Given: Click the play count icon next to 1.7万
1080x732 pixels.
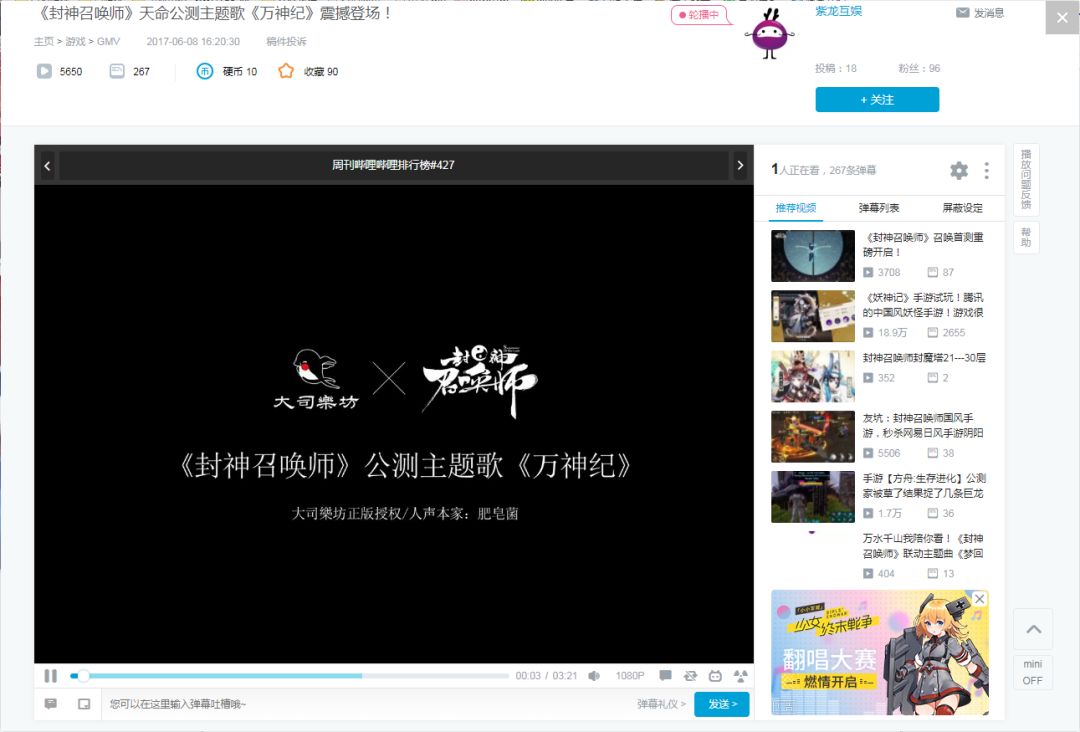Looking at the screenshot, I should [x=868, y=513].
